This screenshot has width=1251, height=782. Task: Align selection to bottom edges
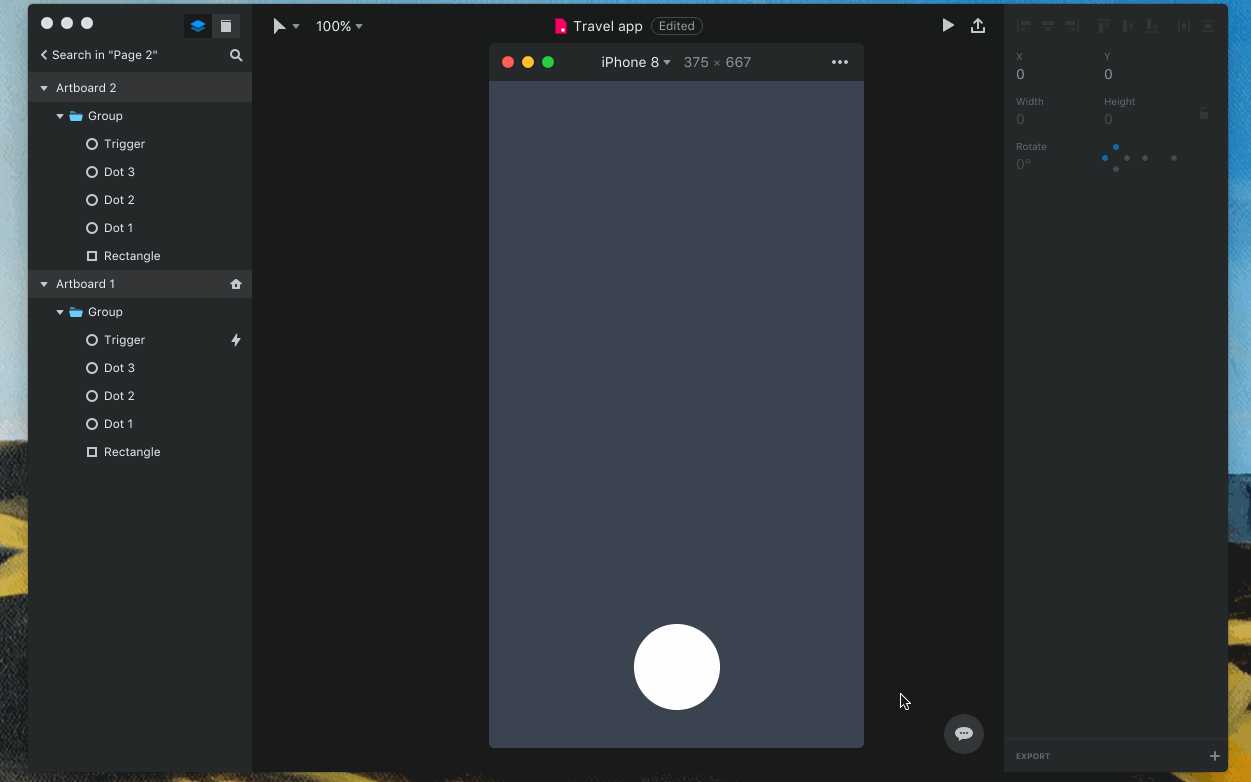coord(1152,26)
